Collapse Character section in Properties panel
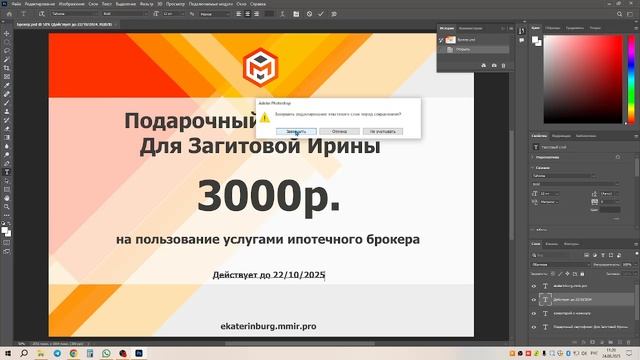 coord(533,168)
